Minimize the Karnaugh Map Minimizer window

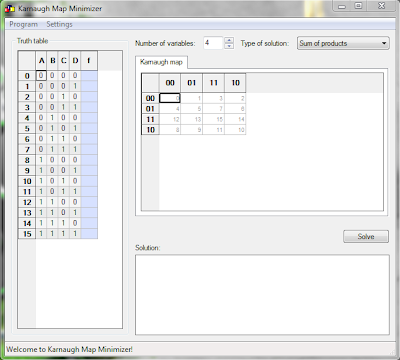click(x=341, y=6)
